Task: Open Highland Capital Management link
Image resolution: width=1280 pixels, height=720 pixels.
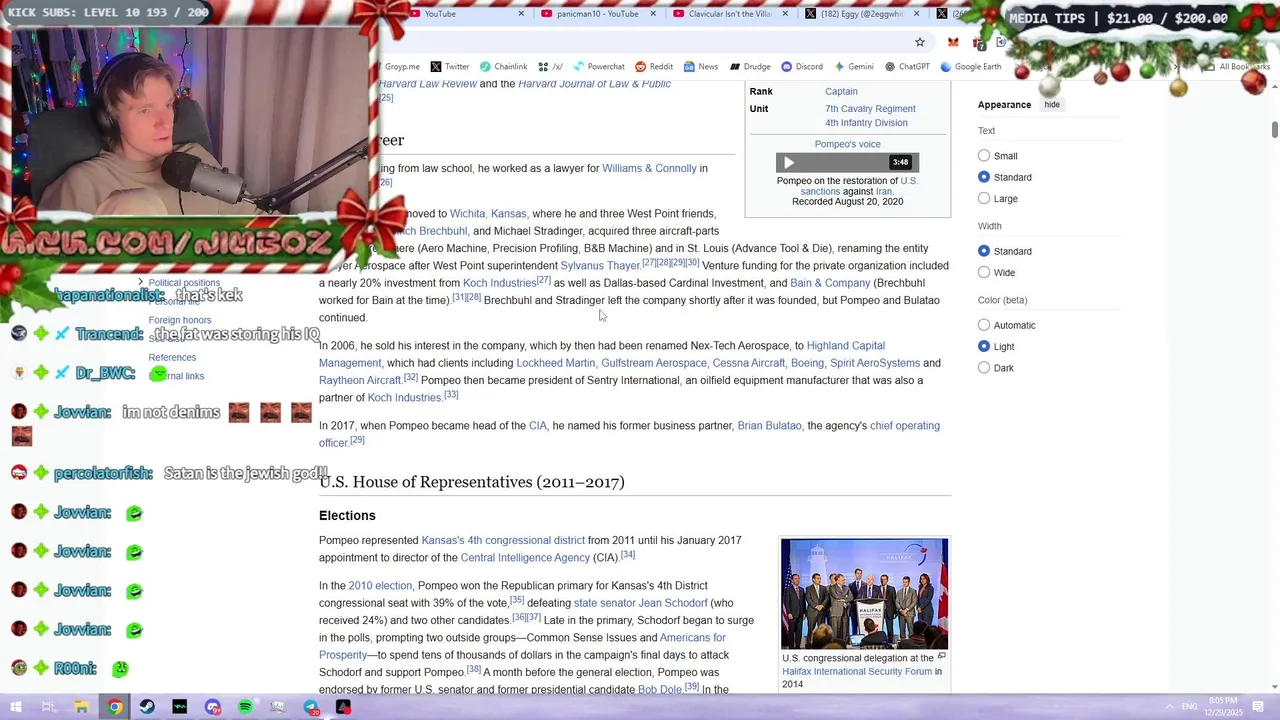Action: 845,346
